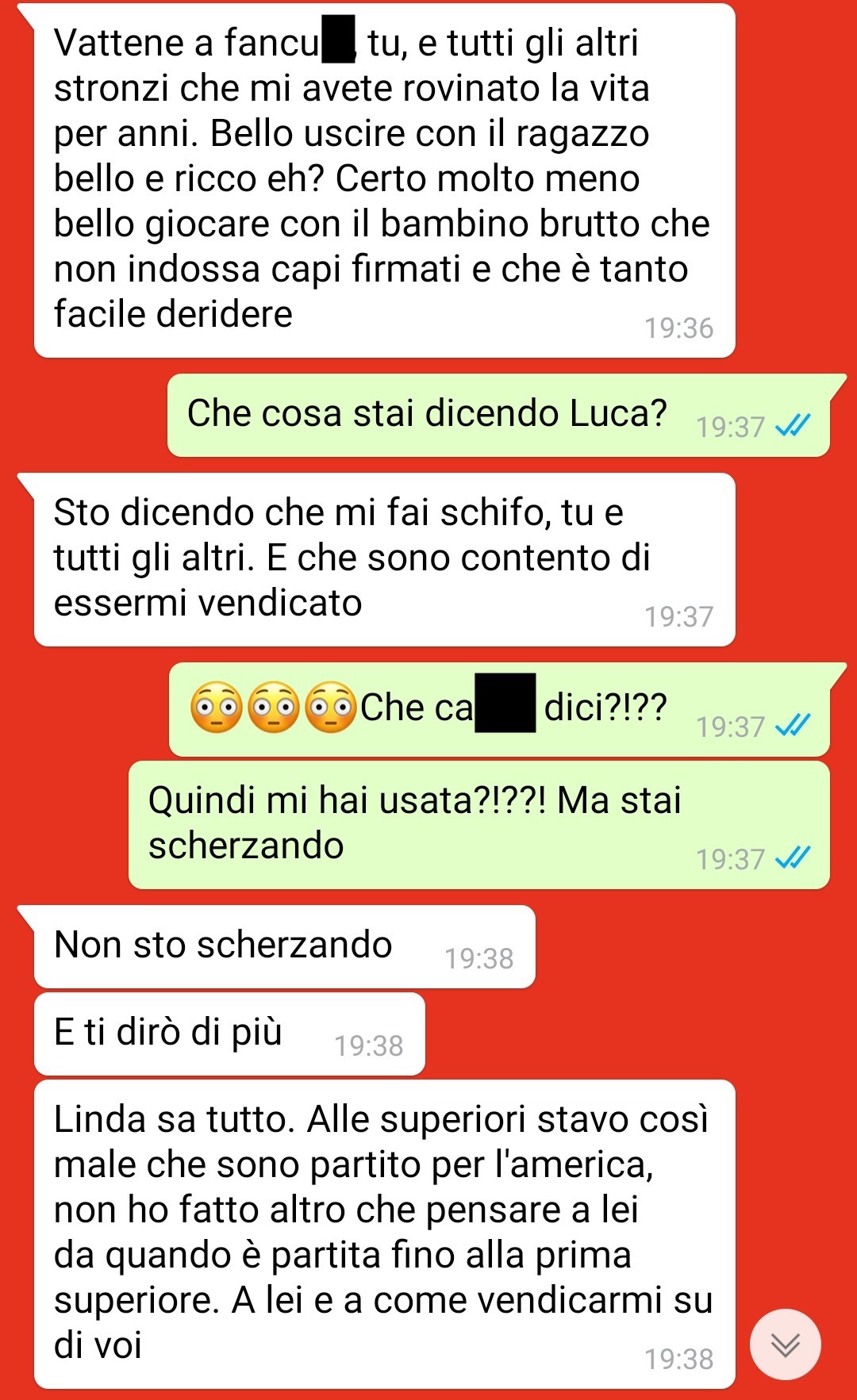Screen dimensions: 857x1400
Task: Select the 'Sto dicendo che mi fai schifo' message
Action: click(384, 560)
